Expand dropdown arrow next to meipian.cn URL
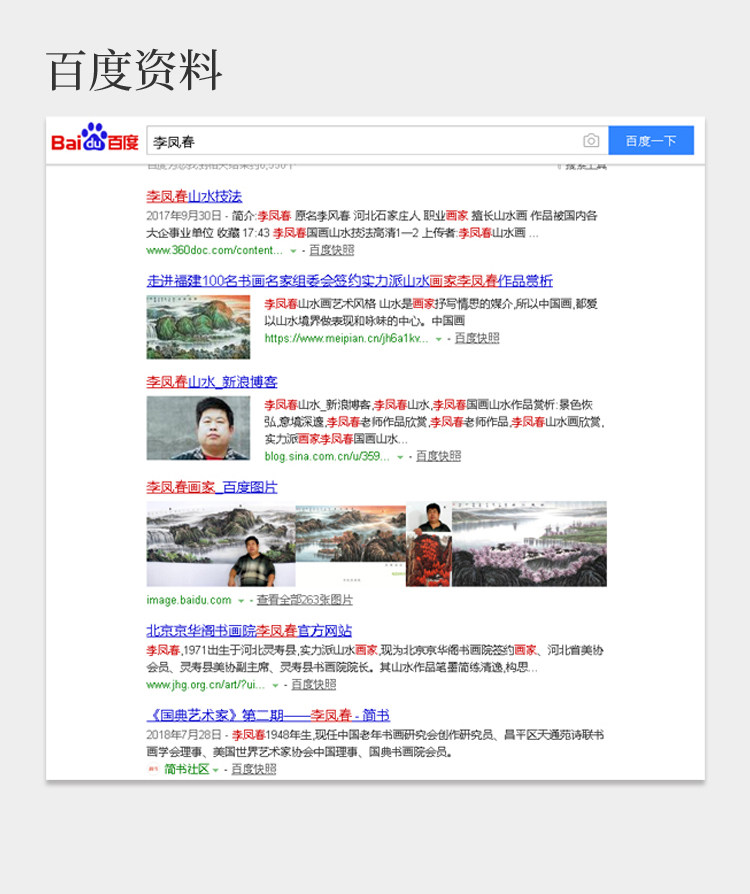The height and width of the screenshot is (894, 750). pyautogui.click(x=439, y=339)
